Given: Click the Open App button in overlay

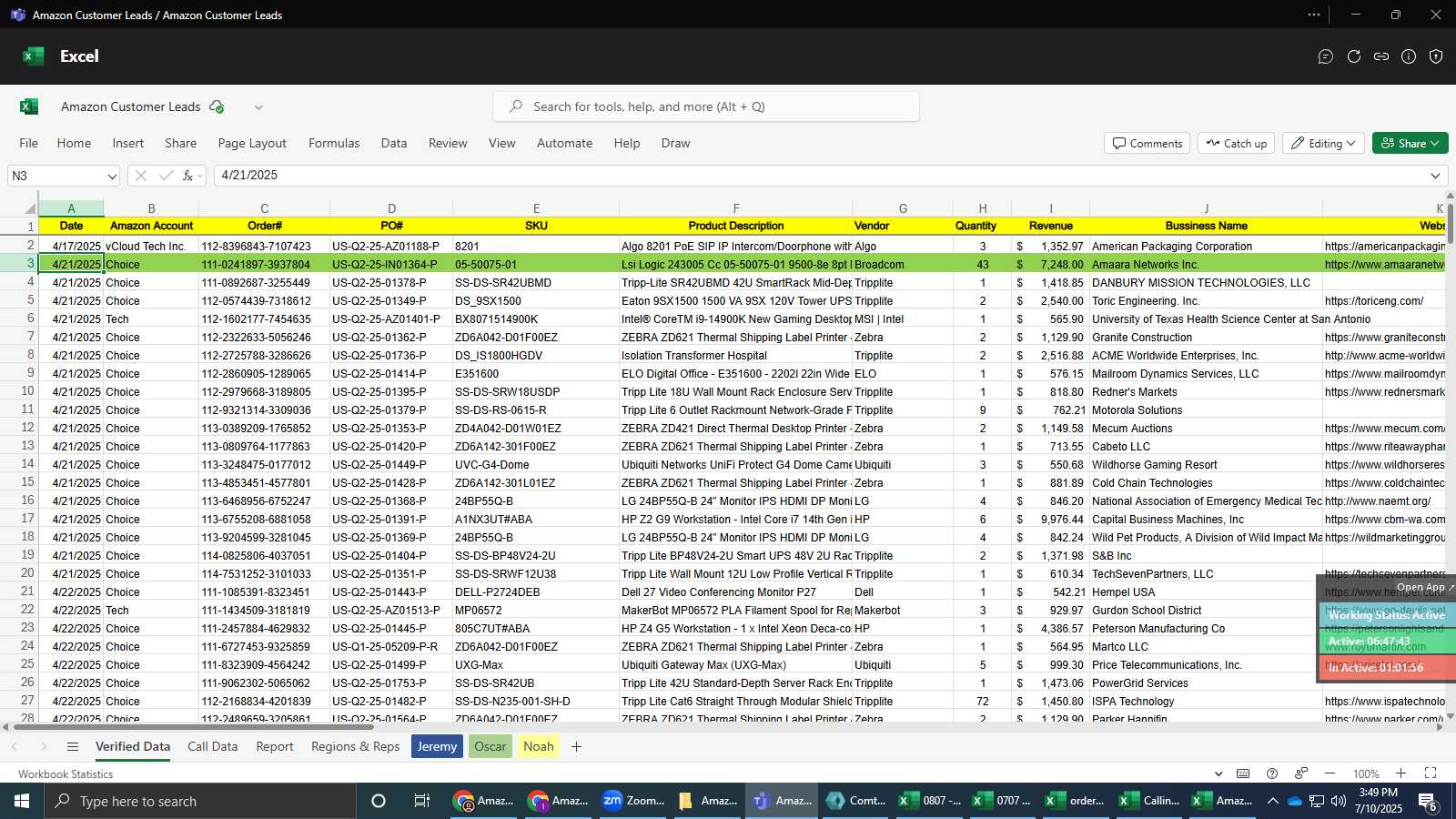Looking at the screenshot, I should [1424, 588].
